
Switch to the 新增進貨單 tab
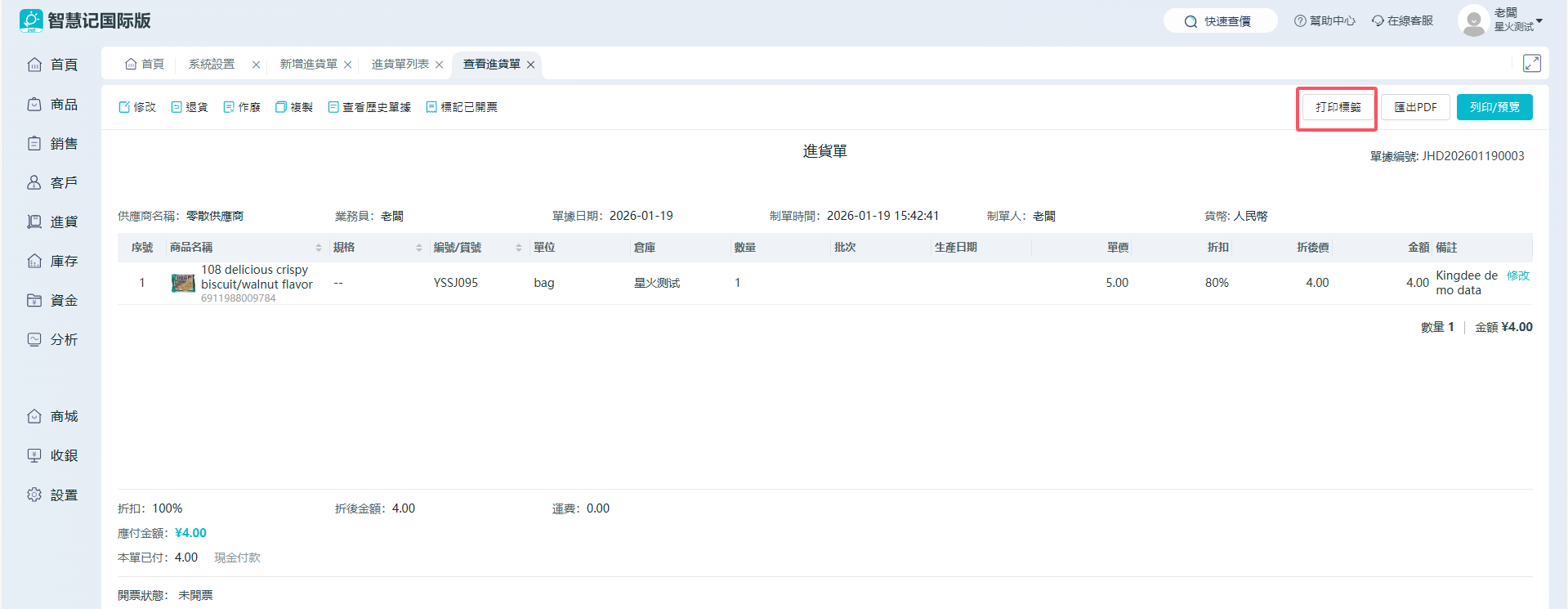[x=308, y=64]
